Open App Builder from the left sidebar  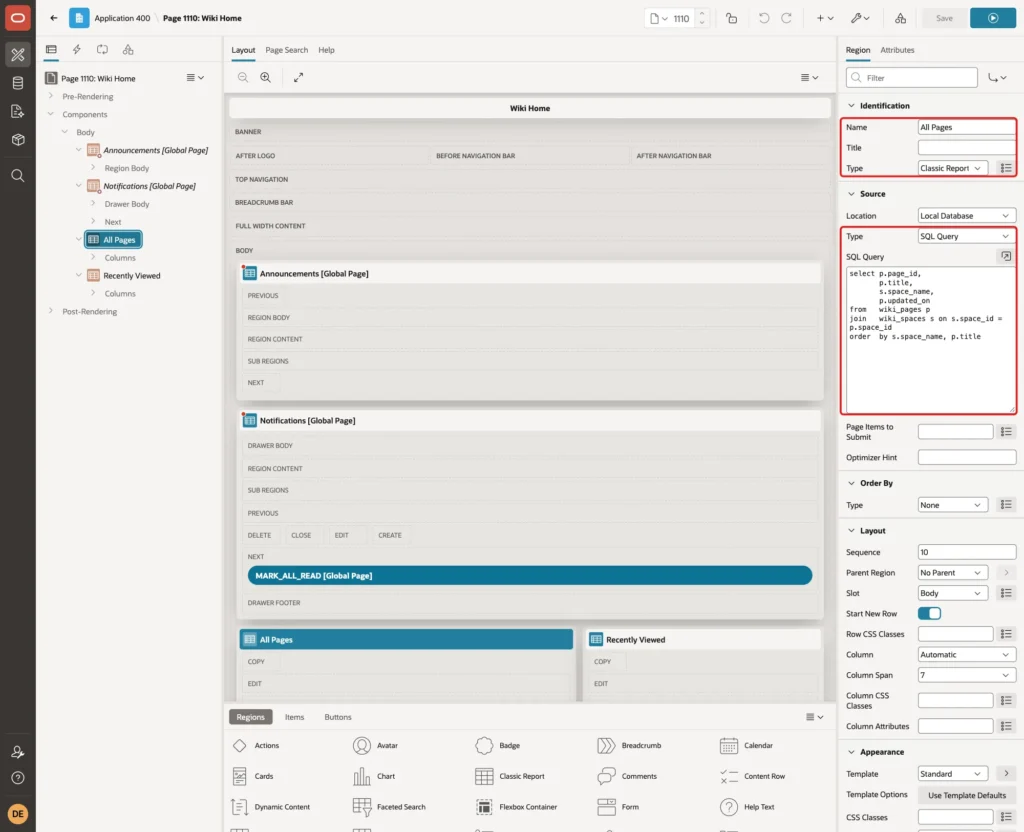tap(18, 55)
